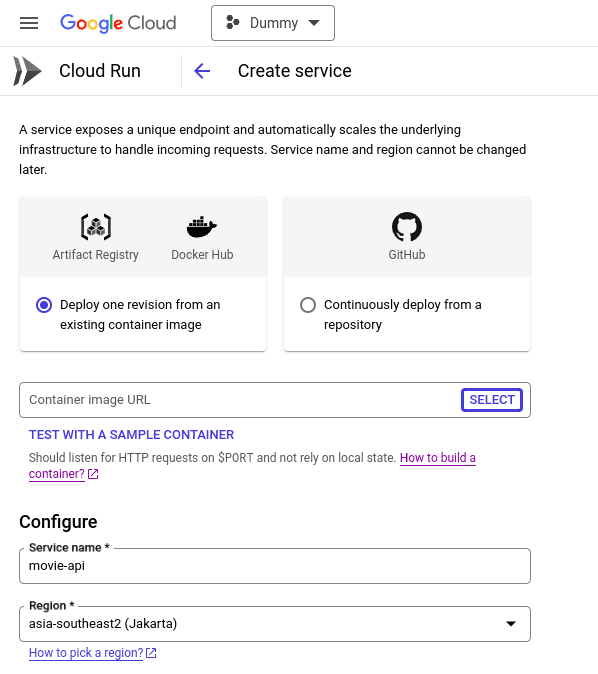Image resolution: width=598 pixels, height=674 pixels.
Task: Open How to build a container link
Action: [438, 458]
